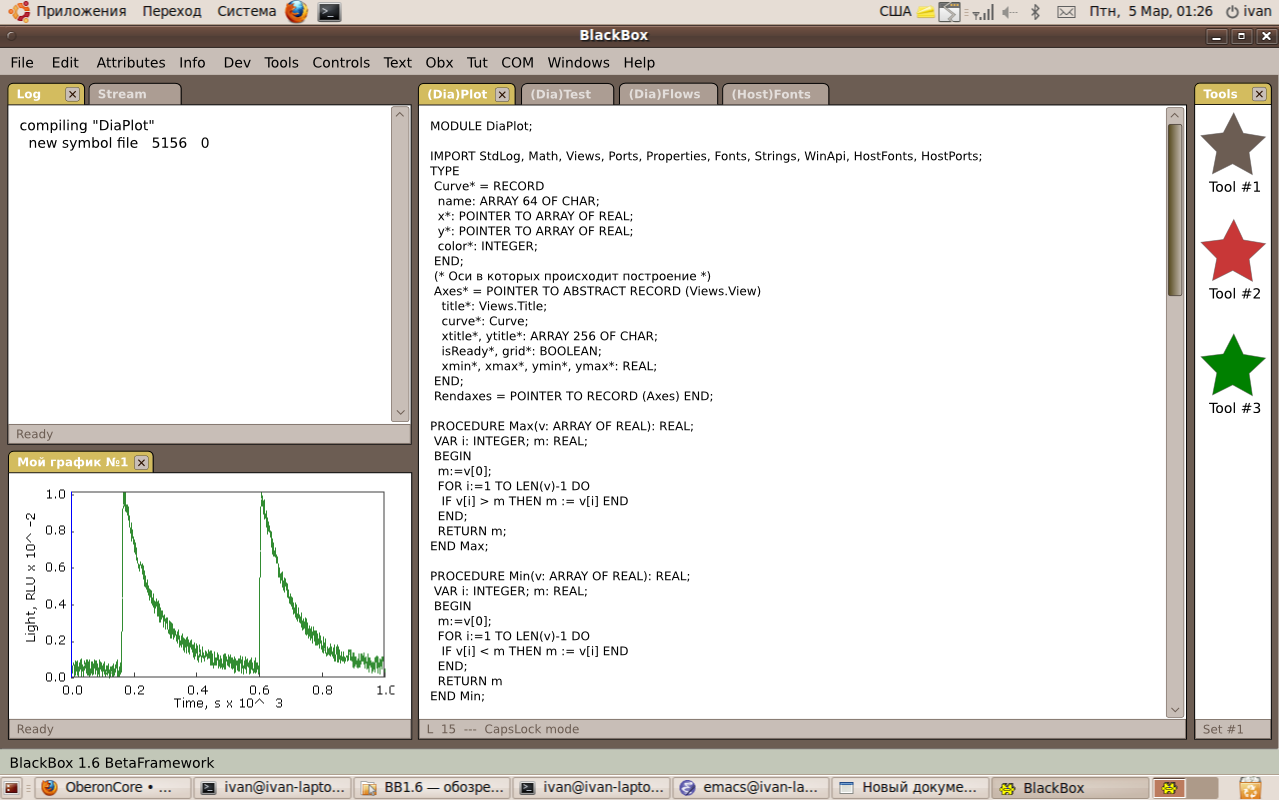
Task: Close the (Dia)Plot tab
Action: (502, 94)
